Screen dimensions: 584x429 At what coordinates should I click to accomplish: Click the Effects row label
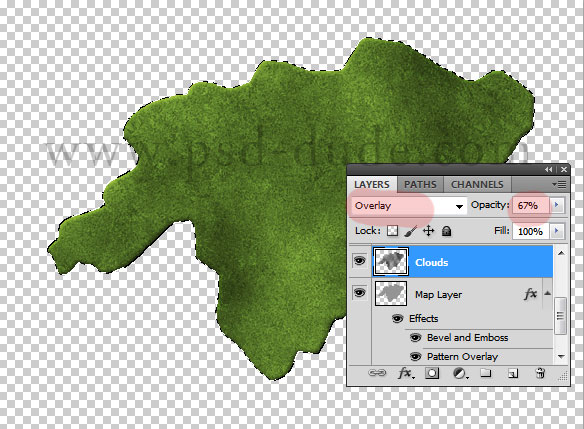[423, 319]
